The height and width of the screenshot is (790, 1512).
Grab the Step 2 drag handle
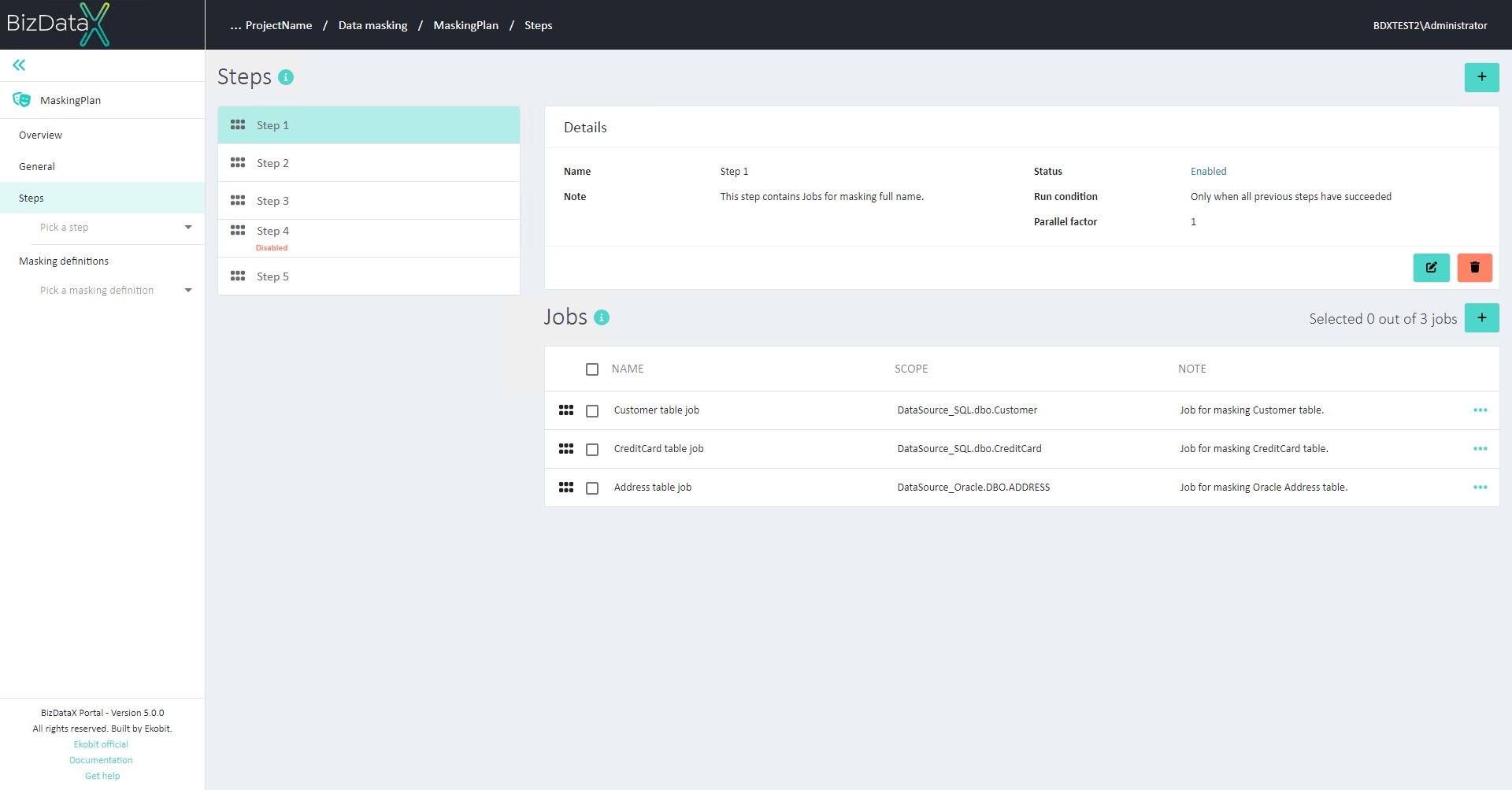tap(238, 162)
